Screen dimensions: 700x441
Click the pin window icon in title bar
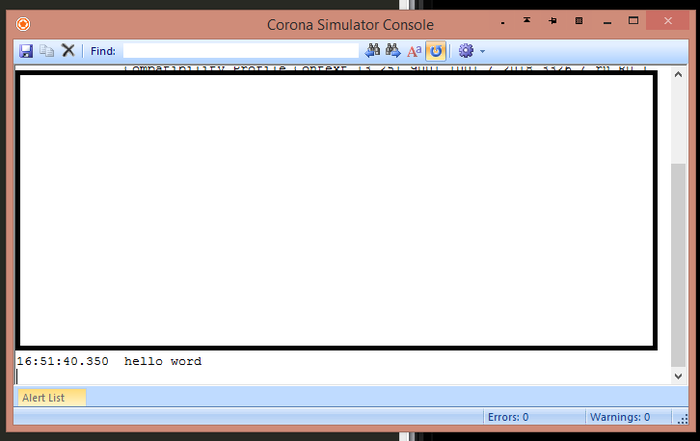(553, 21)
